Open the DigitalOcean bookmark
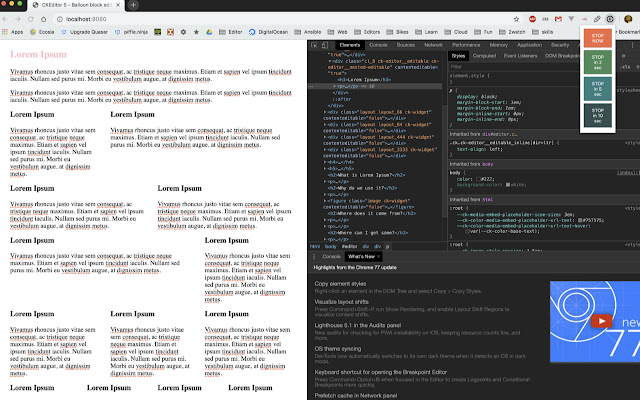The height and width of the screenshot is (400, 640). pyautogui.click(x=268, y=32)
